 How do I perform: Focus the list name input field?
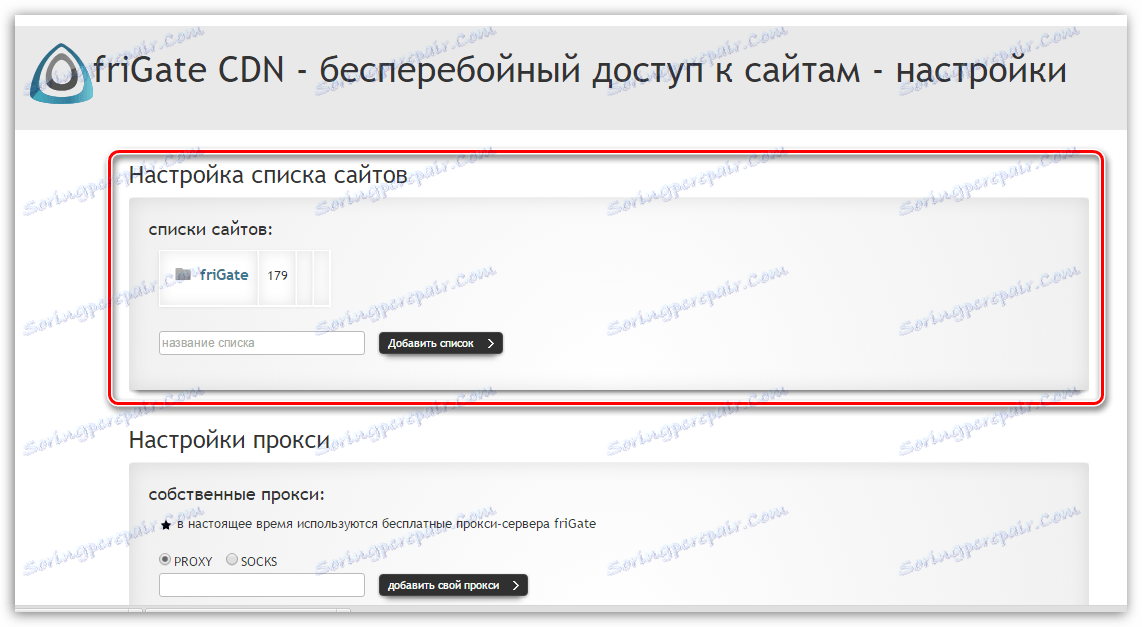261,343
